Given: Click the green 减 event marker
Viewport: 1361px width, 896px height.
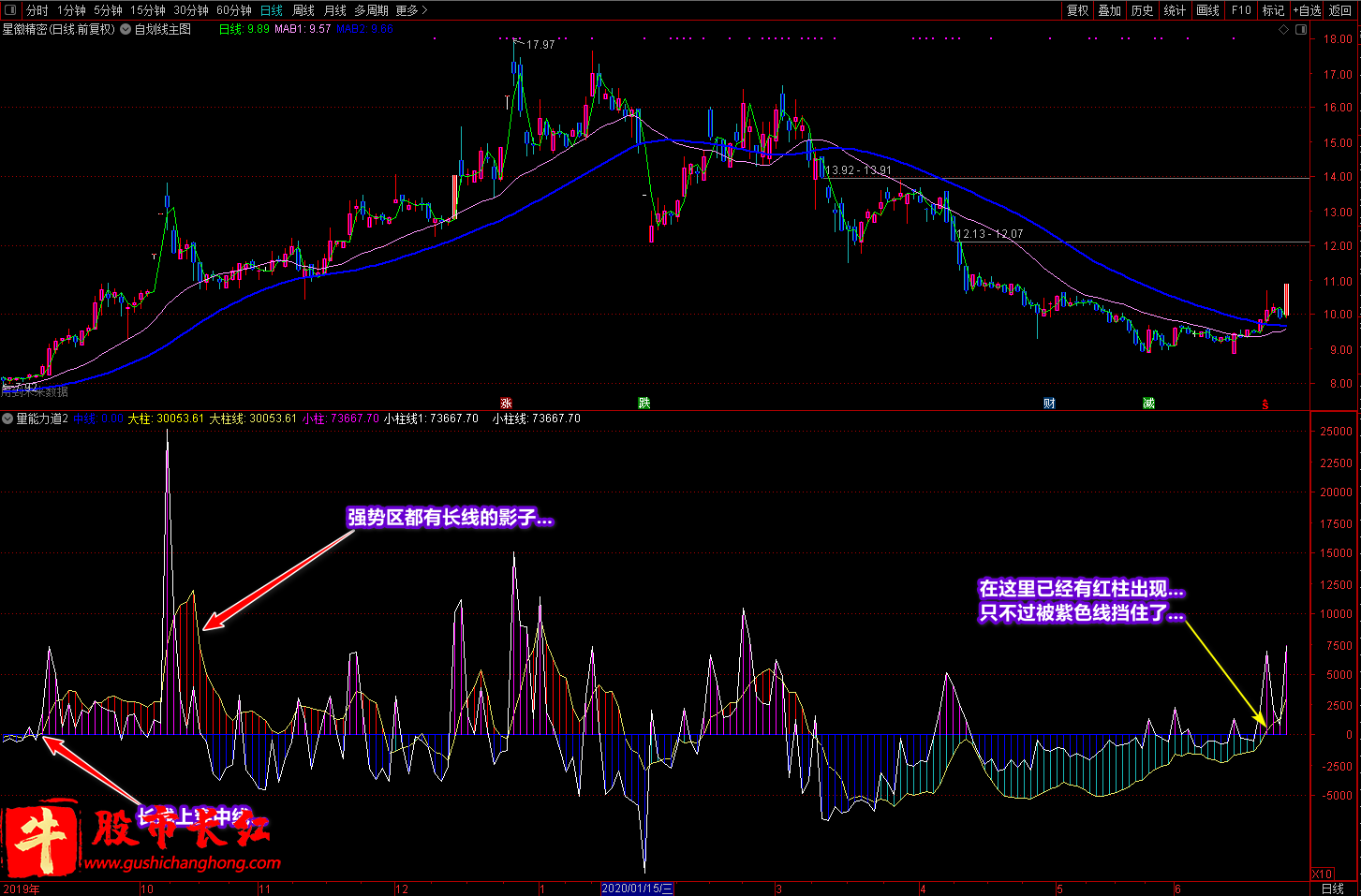Looking at the screenshot, I should coord(1148,404).
